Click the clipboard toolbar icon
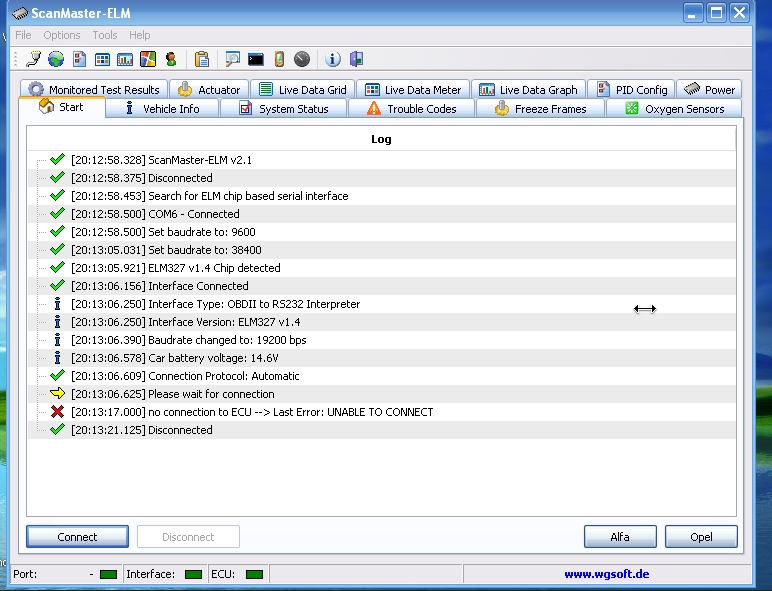The width and height of the screenshot is (772, 591). tap(202, 59)
